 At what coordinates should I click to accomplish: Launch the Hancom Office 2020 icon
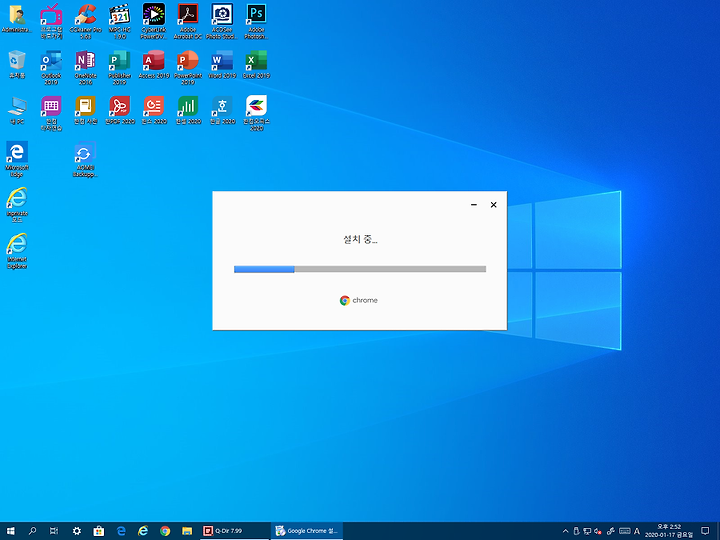pos(256,113)
